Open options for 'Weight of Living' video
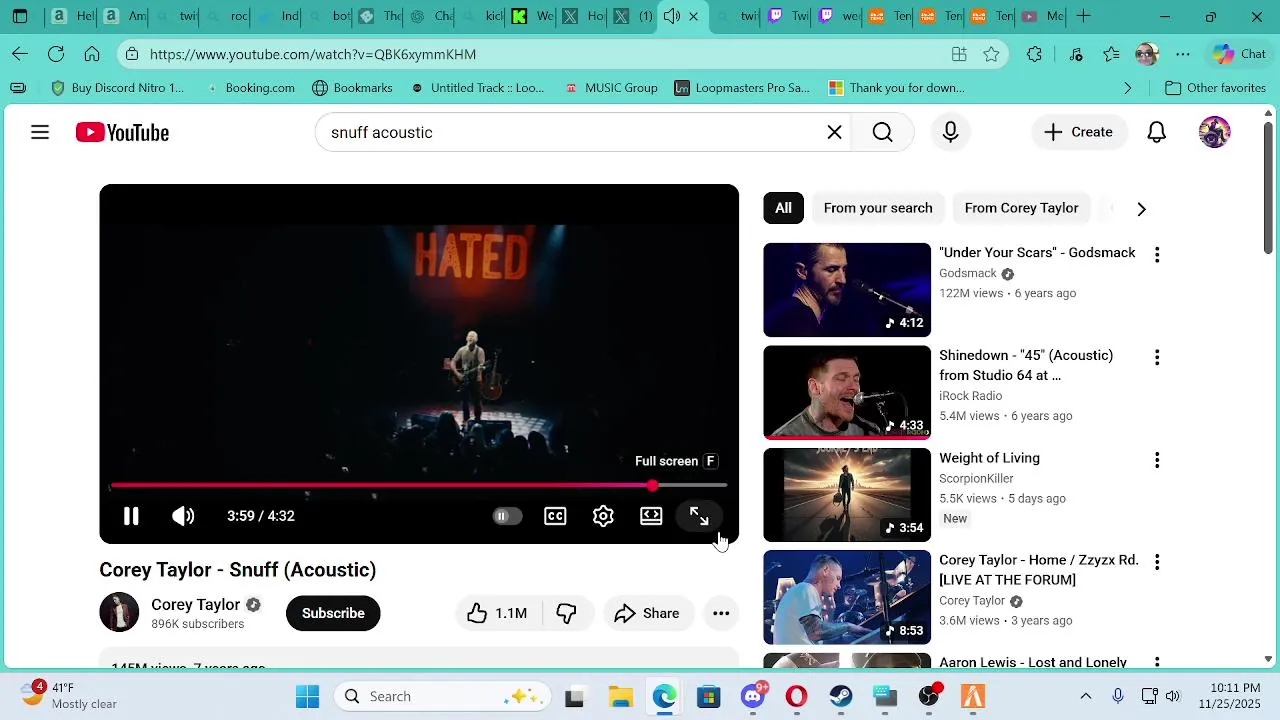The image size is (1280, 720). (x=1157, y=460)
